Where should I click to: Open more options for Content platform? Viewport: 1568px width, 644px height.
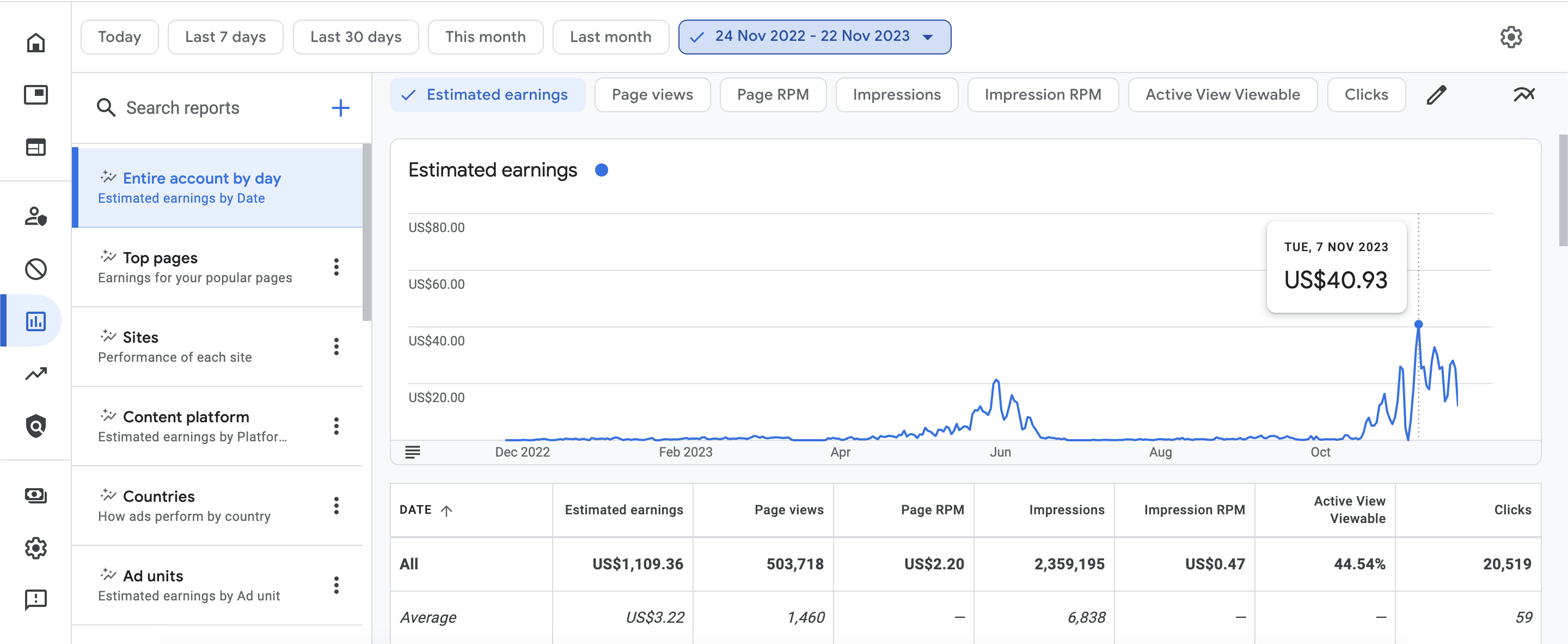tap(336, 426)
